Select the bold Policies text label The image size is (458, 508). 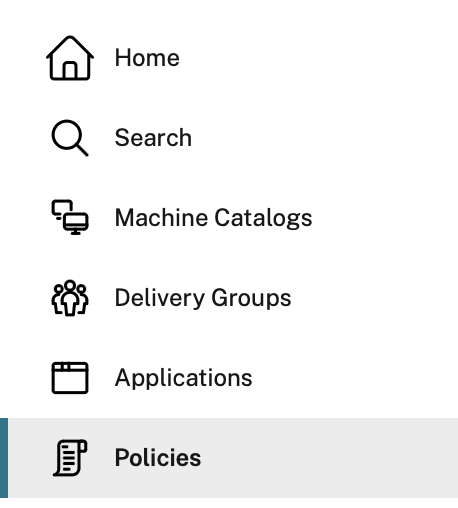[x=158, y=458]
